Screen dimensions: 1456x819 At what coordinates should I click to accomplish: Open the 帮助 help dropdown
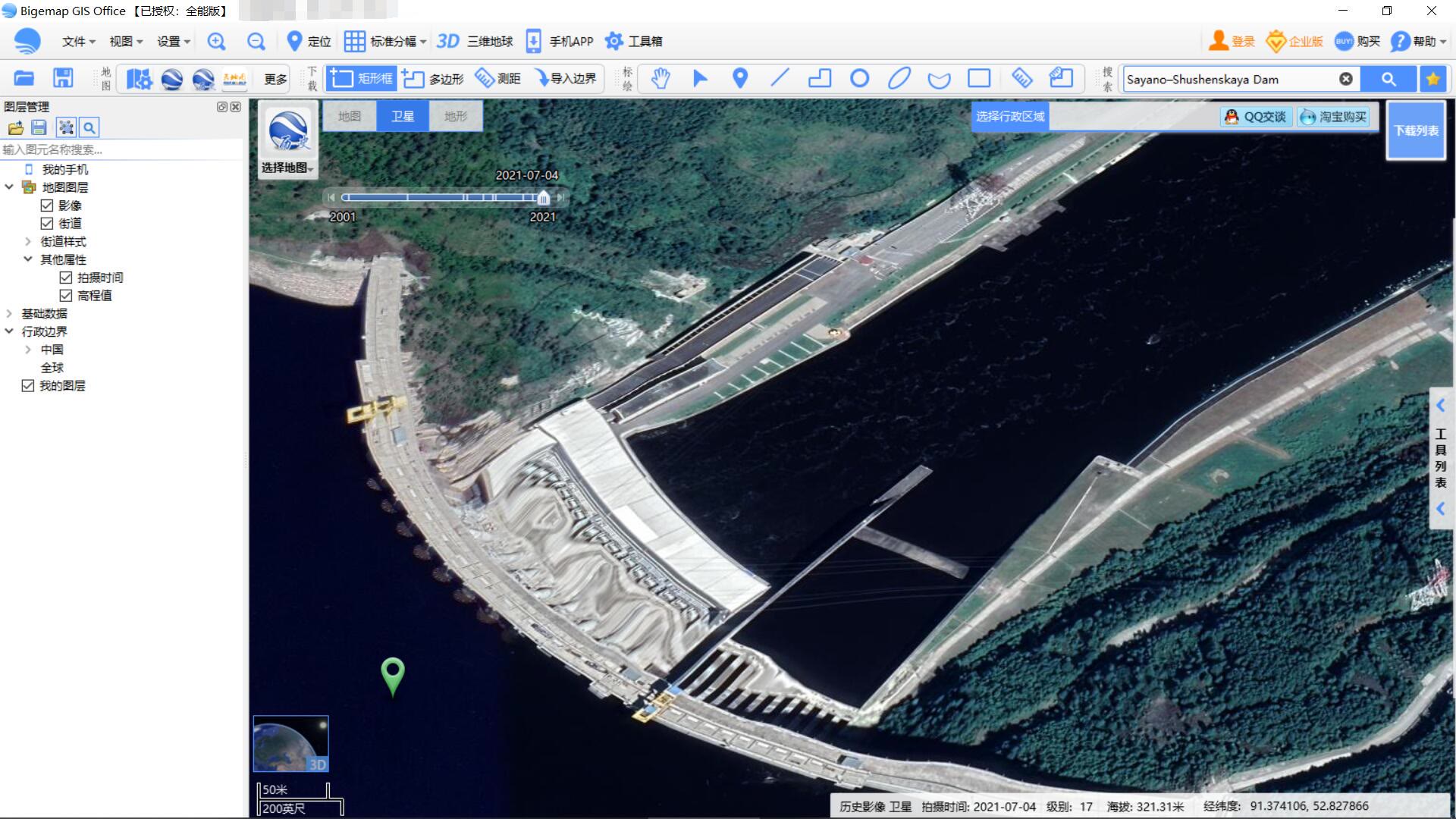(1418, 42)
